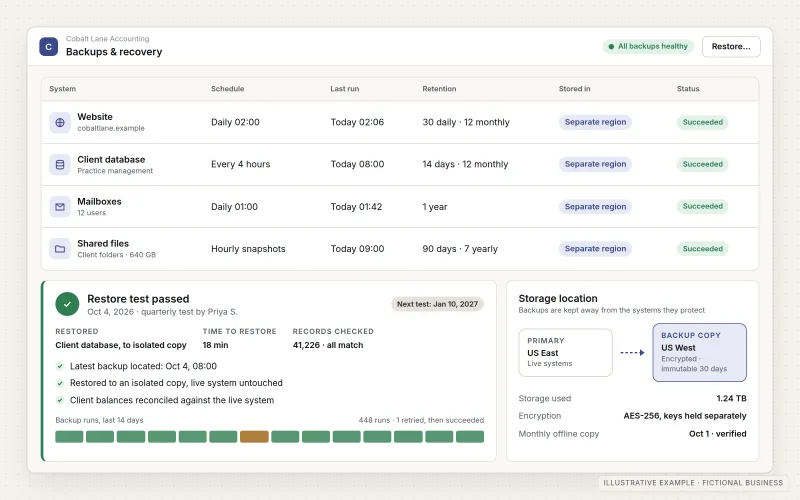This screenshot has width=800, height=500.
Task: Click the 'Hourly snapshots' schedule cell
Action: coord(248,249)
